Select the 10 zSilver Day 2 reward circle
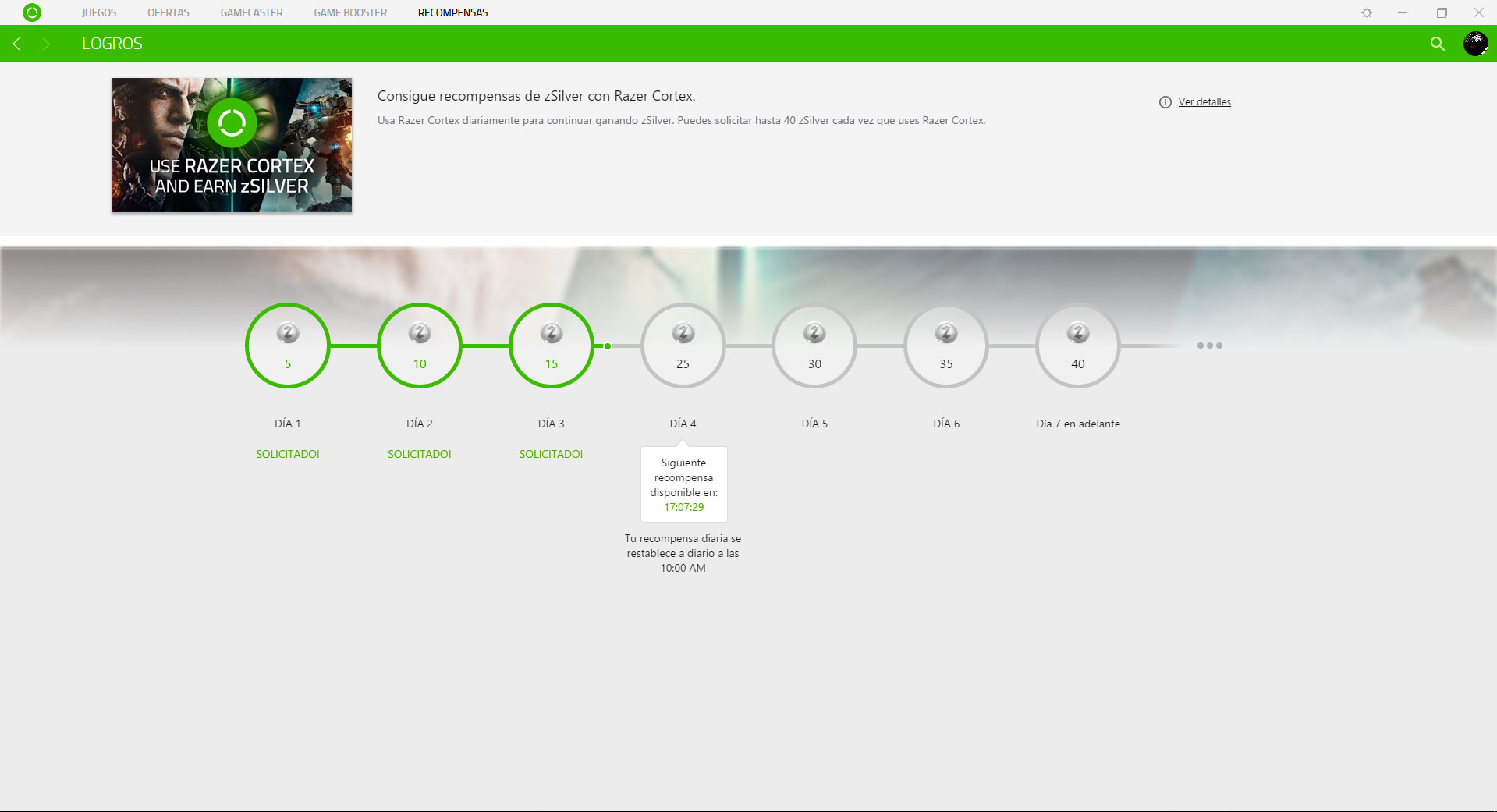The image size is (1497, 812). click(420, 346)
